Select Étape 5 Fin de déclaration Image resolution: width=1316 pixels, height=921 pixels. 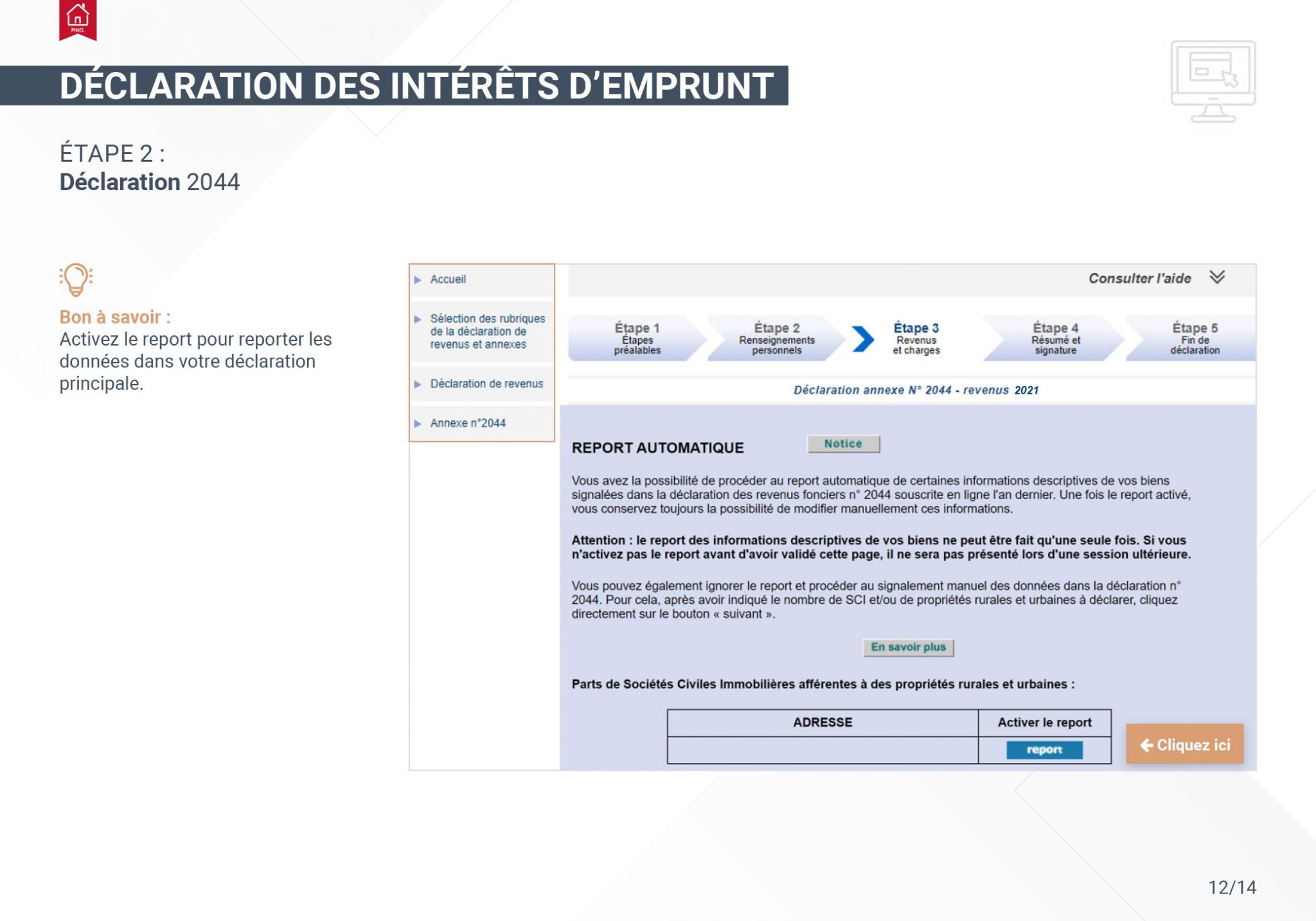coord(1195,338)
